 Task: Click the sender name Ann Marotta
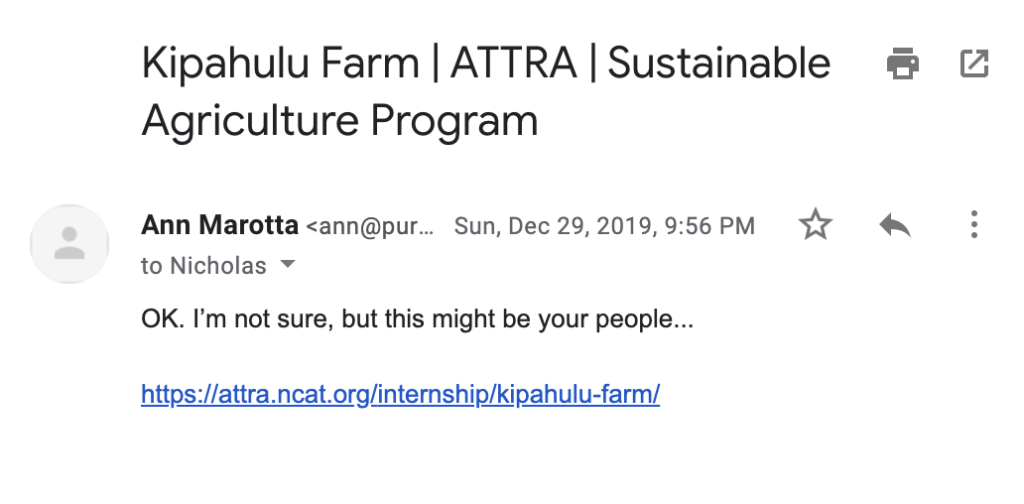click(x=219, y=225)
